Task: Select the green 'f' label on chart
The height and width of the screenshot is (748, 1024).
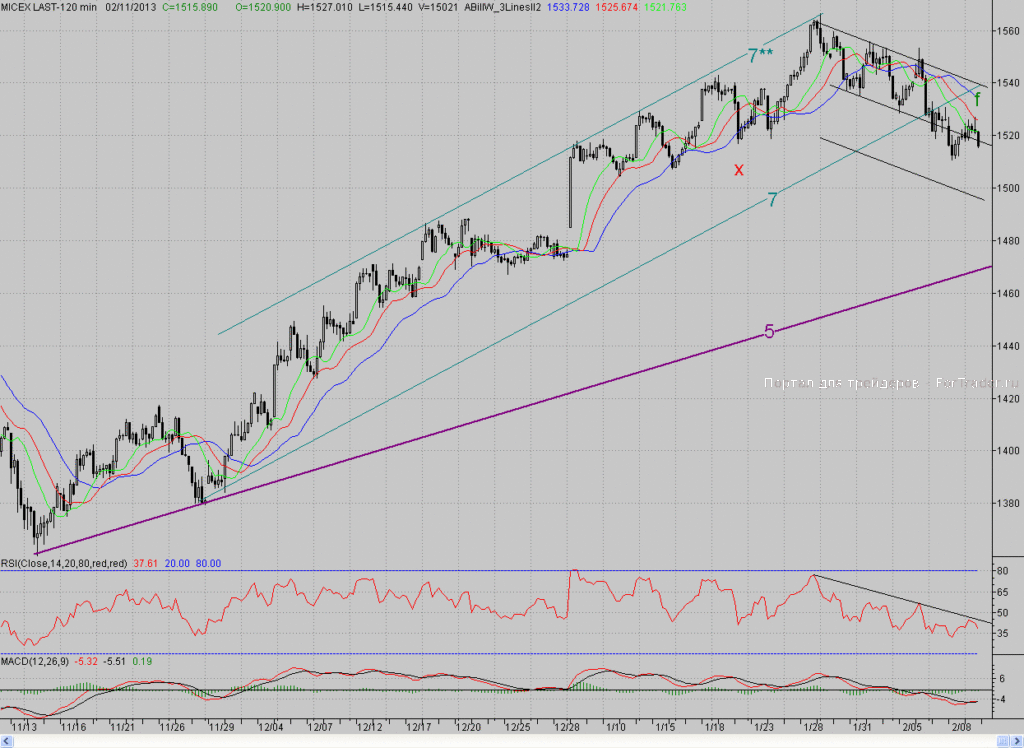Action: pos(978,99)
